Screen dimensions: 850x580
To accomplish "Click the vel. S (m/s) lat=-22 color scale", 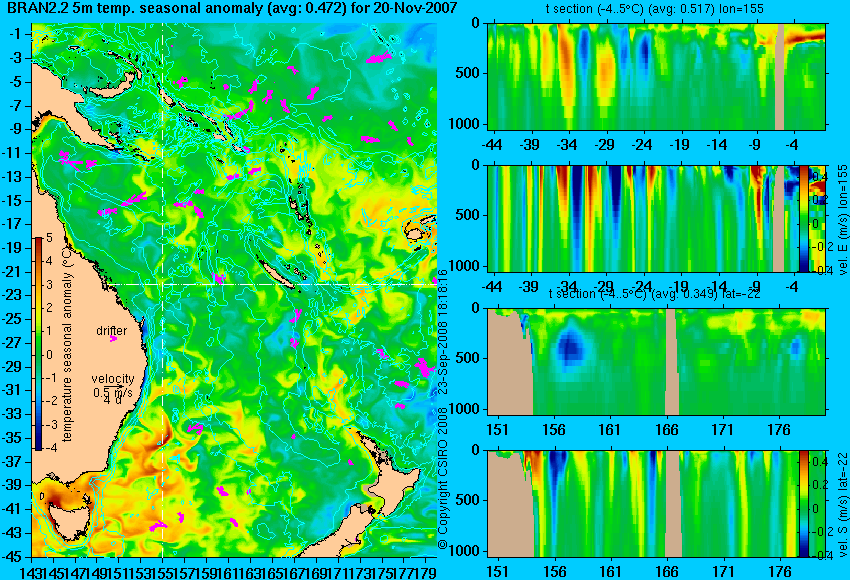I will pyautogui.click(x=803, y=504).
